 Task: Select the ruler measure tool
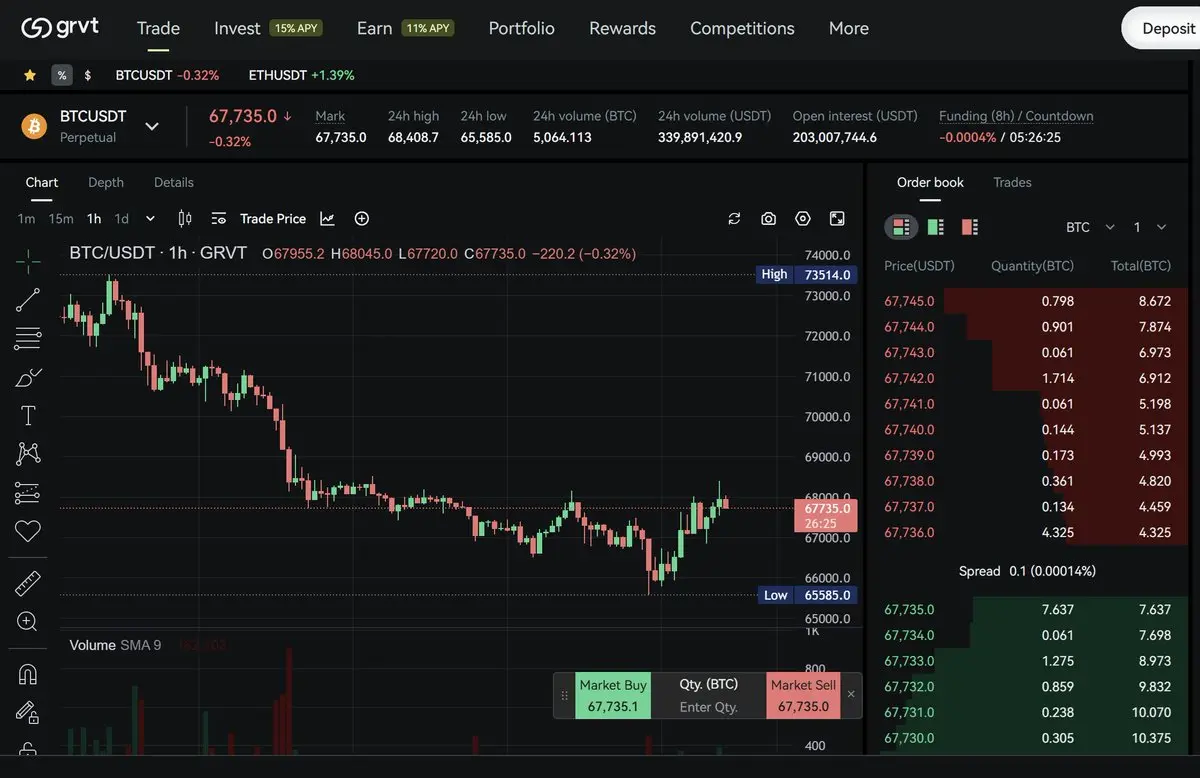coord(28,583)
